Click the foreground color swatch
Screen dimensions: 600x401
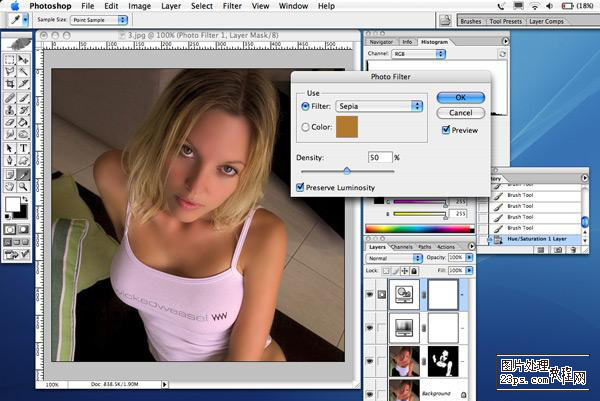tap(12, 204)
